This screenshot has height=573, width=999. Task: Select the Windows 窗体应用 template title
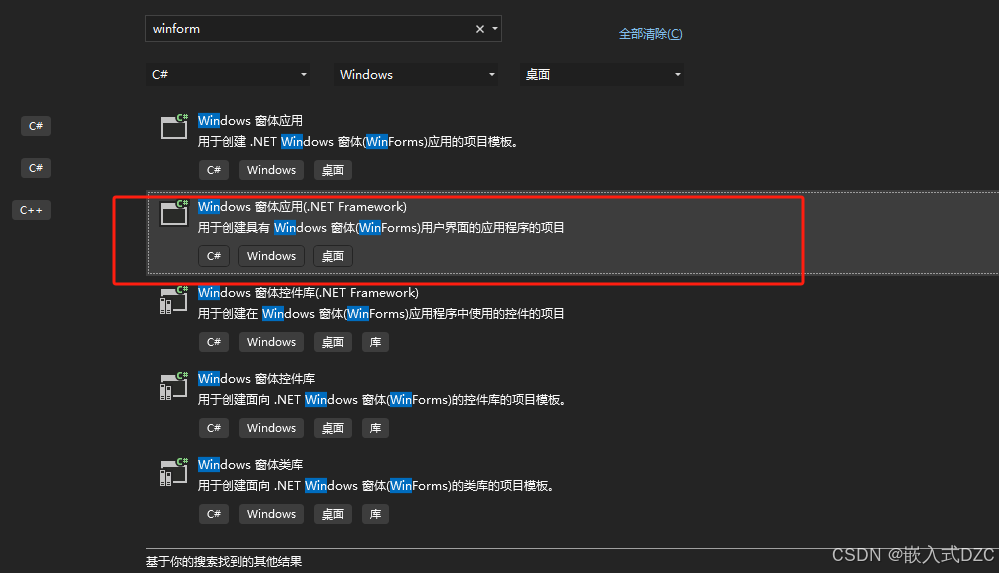coord(250,120)
